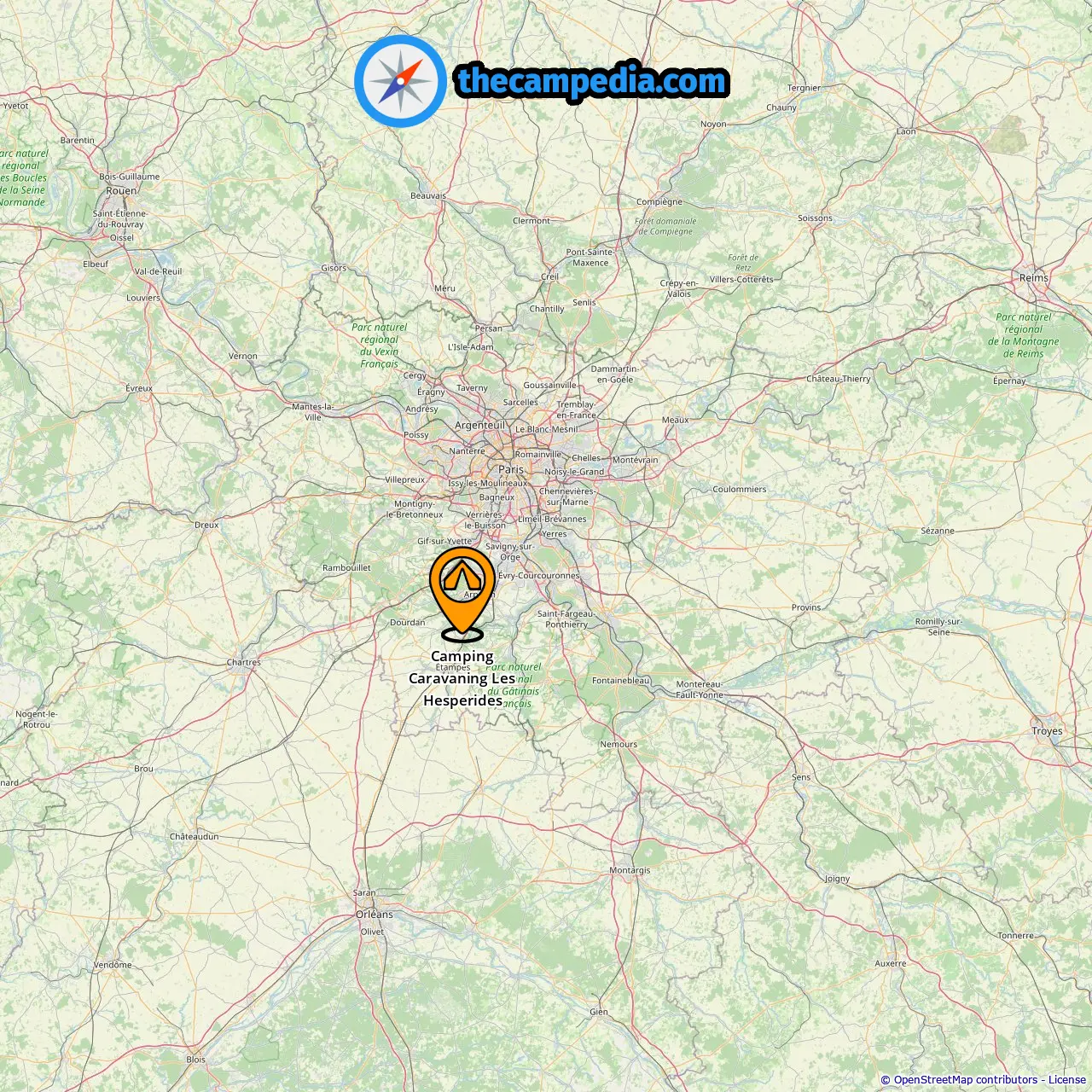Select the Camping Caravaning Les Hesperides label

[462, 678]
